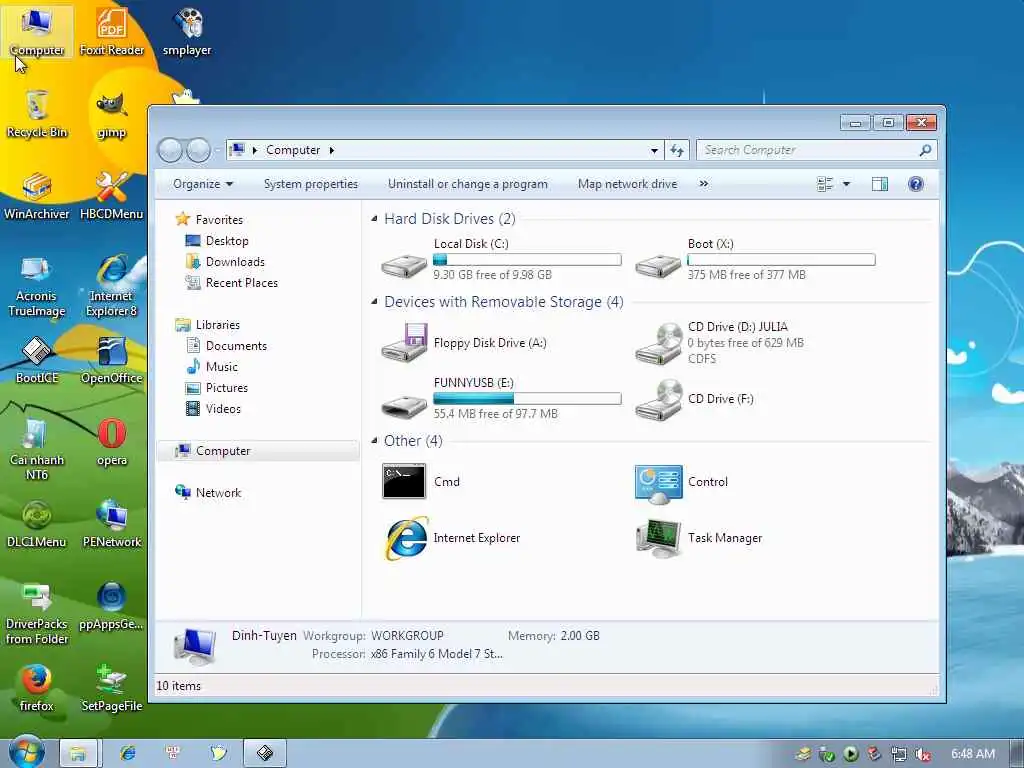
Task: Select the PENetwork desktop icon
Action: click(112, 524)
